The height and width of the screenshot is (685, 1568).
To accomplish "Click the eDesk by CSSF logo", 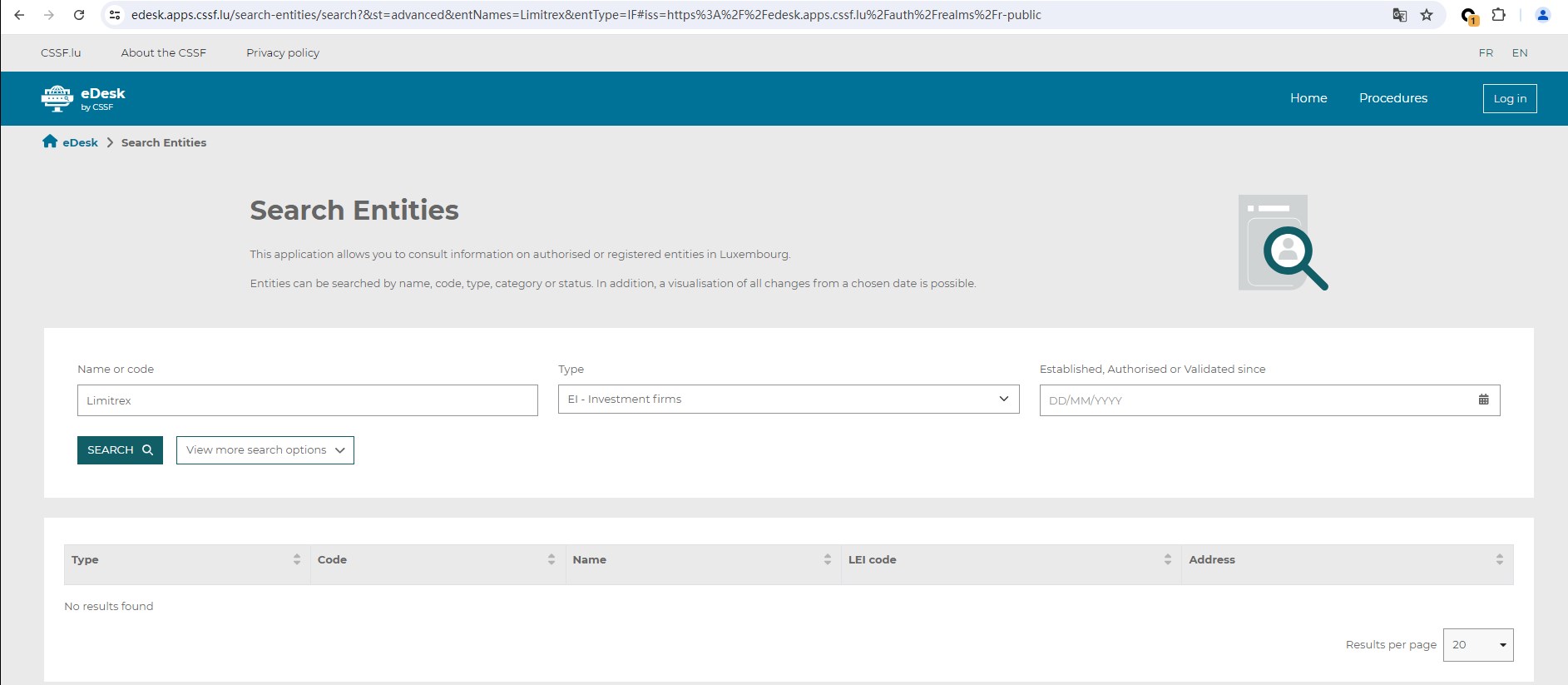I will click(x=83, y=98).
